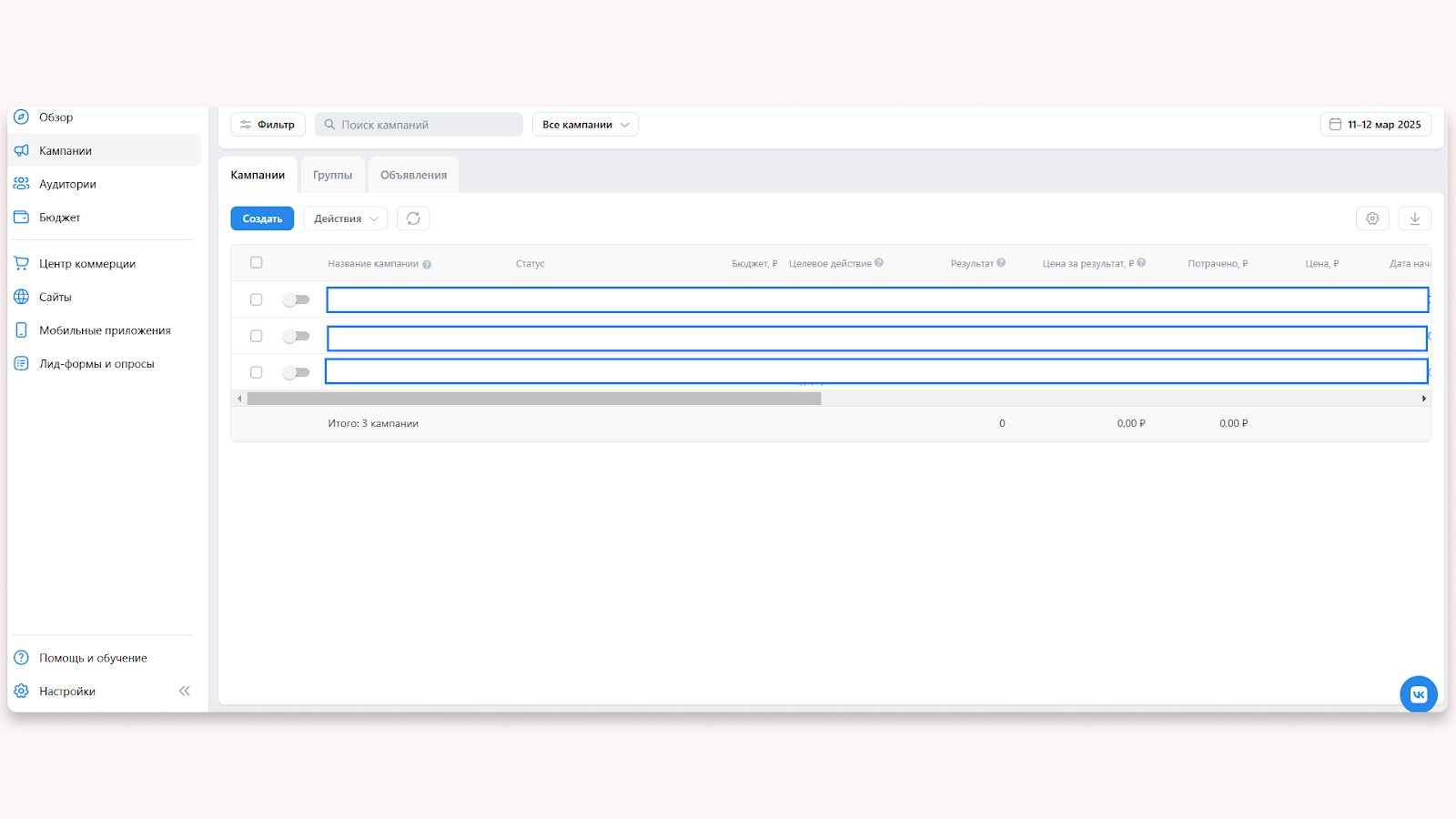Viewport: 1456px width, 819px height.
Task: Open the Аудитории section
Action: click(x=67, y=184)
